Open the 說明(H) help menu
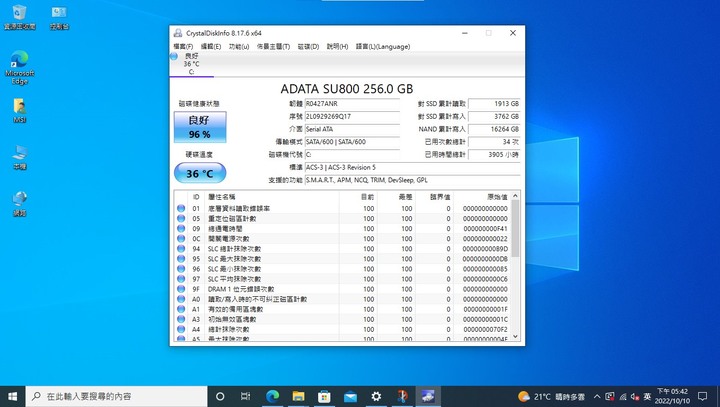The width and height of the screenshot is (720, 407). click(338, 46)
